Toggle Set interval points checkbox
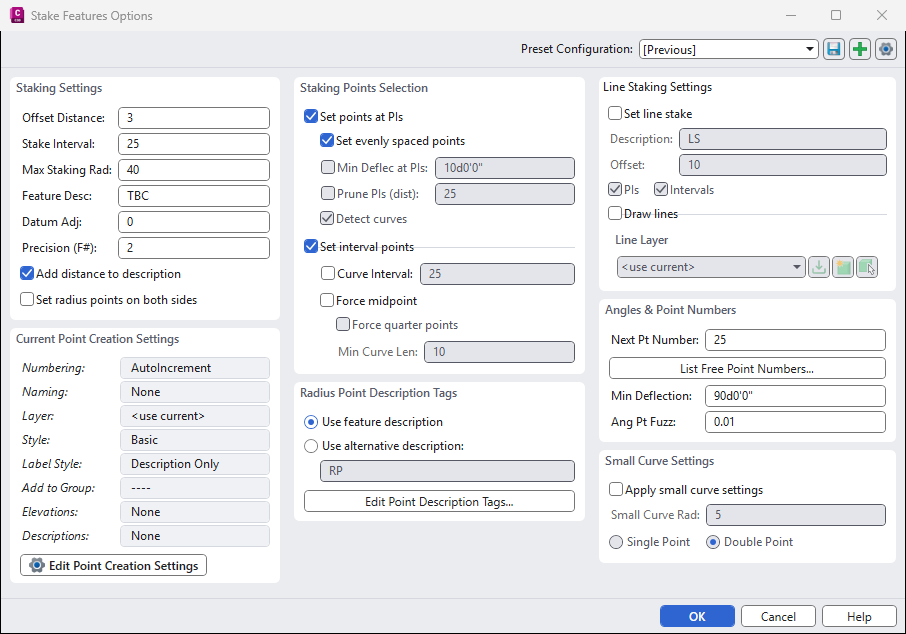 311,246
